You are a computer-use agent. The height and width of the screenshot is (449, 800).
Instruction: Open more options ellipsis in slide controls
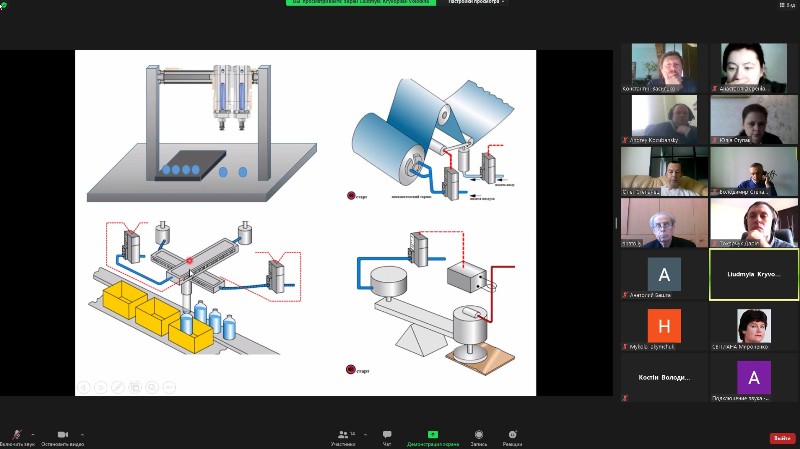tap(169, 387)
